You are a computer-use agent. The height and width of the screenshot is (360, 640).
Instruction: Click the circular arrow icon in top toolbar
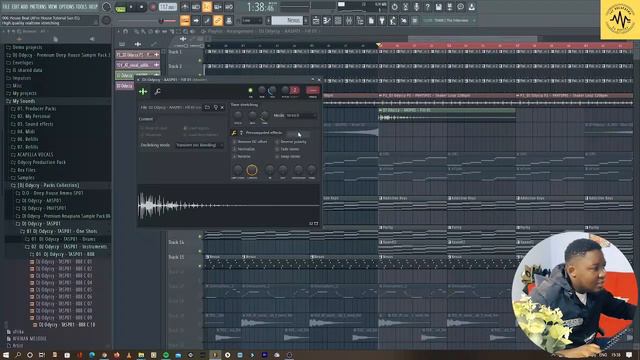pyautogui.click(x=394, y=7)
